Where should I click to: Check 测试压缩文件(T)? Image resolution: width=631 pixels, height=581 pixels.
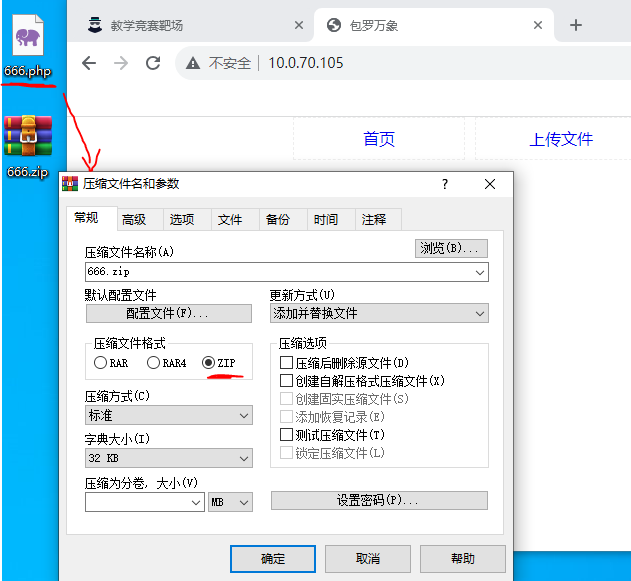pyautogui.click(x=286, y=435)
